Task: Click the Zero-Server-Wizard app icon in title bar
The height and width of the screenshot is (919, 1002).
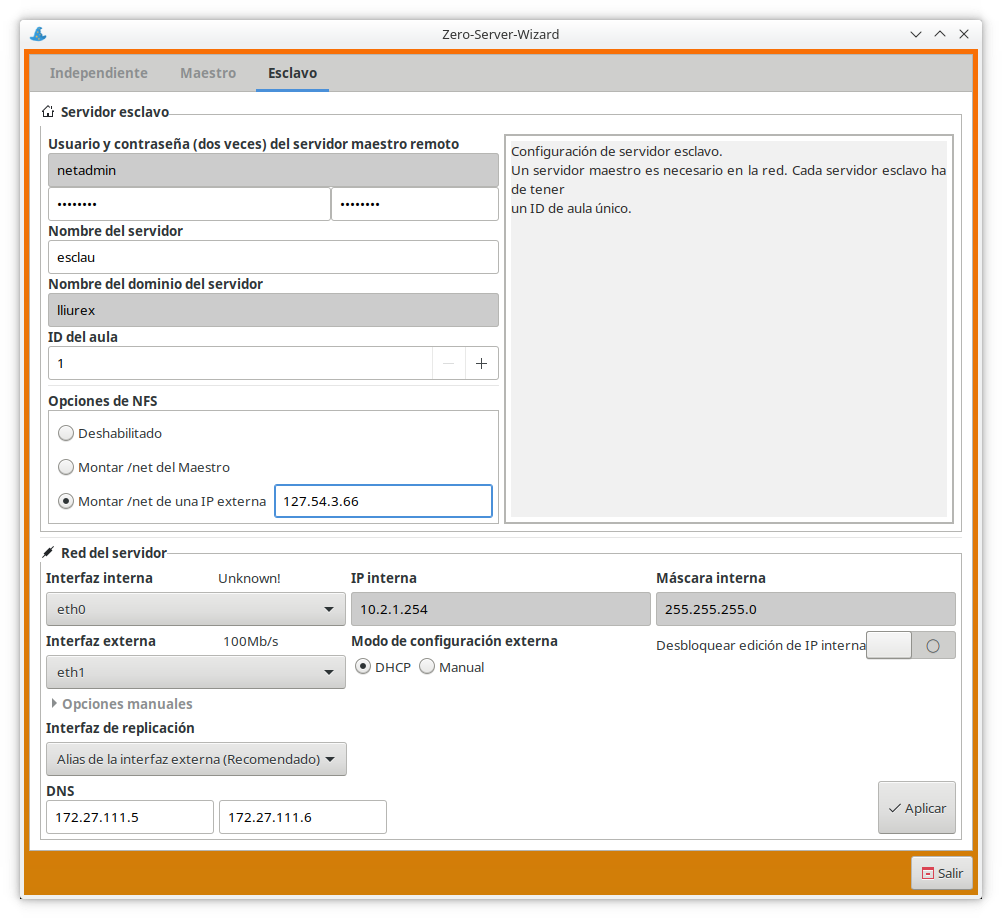Action: [38, 34]
